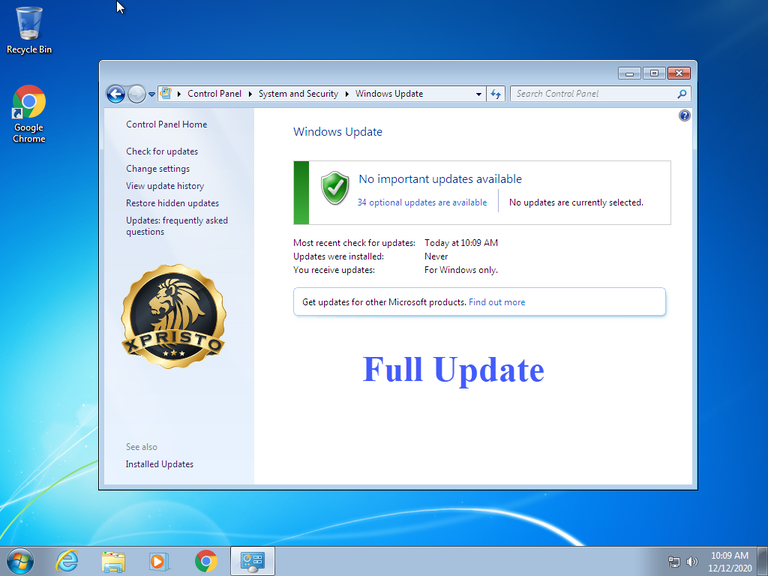Open Windows Explorer from taskbar

coord(113,561)
